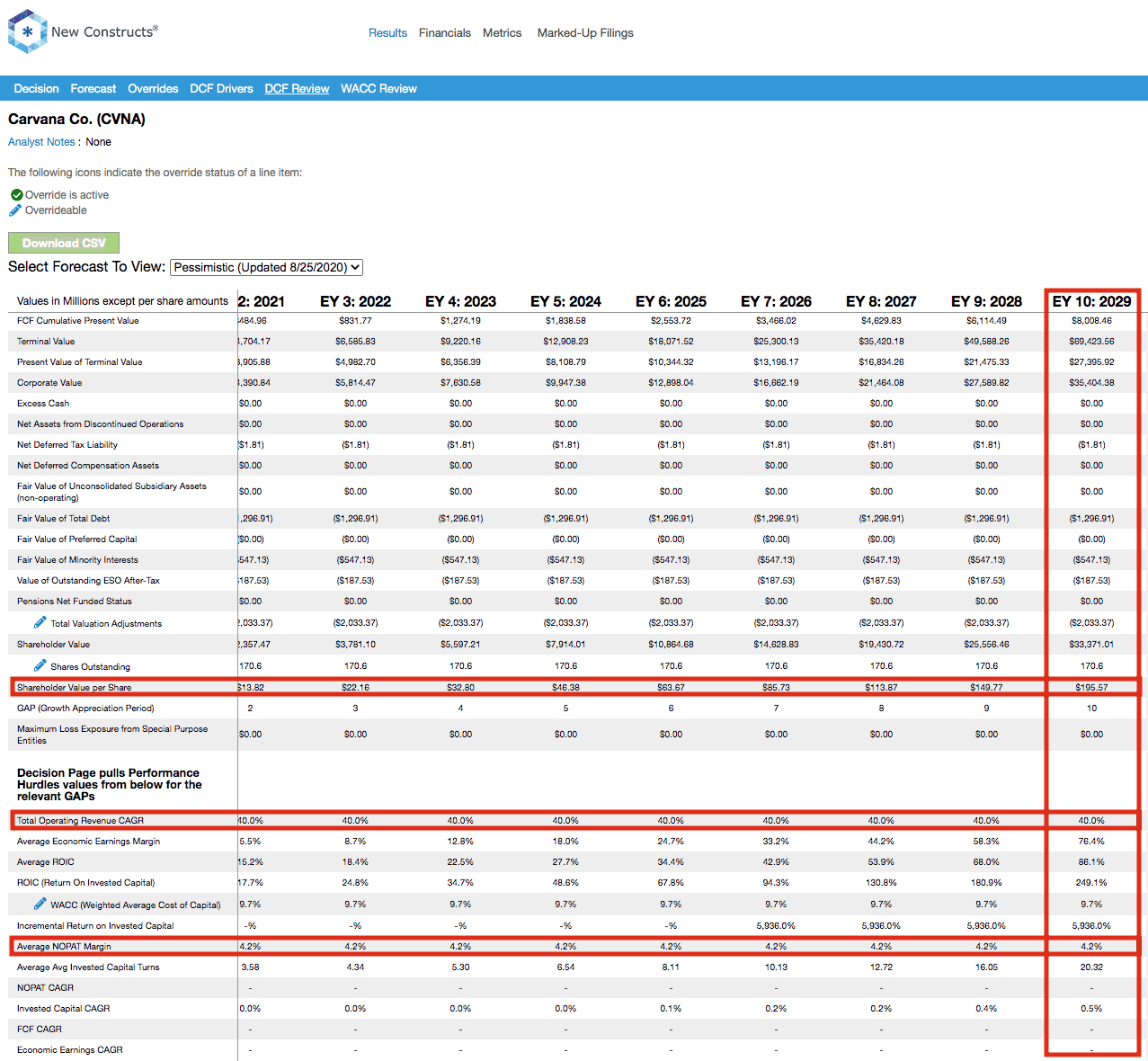Click the pencil icon beside WACC row
The width and height of the screenshot is (1148, 1061).
40,904
